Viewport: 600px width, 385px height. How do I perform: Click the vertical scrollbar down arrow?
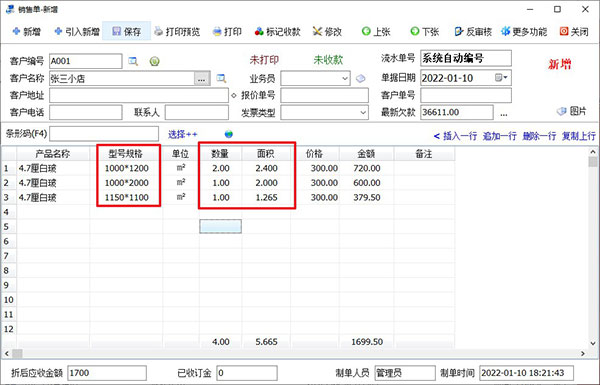(x=593, y=343)
